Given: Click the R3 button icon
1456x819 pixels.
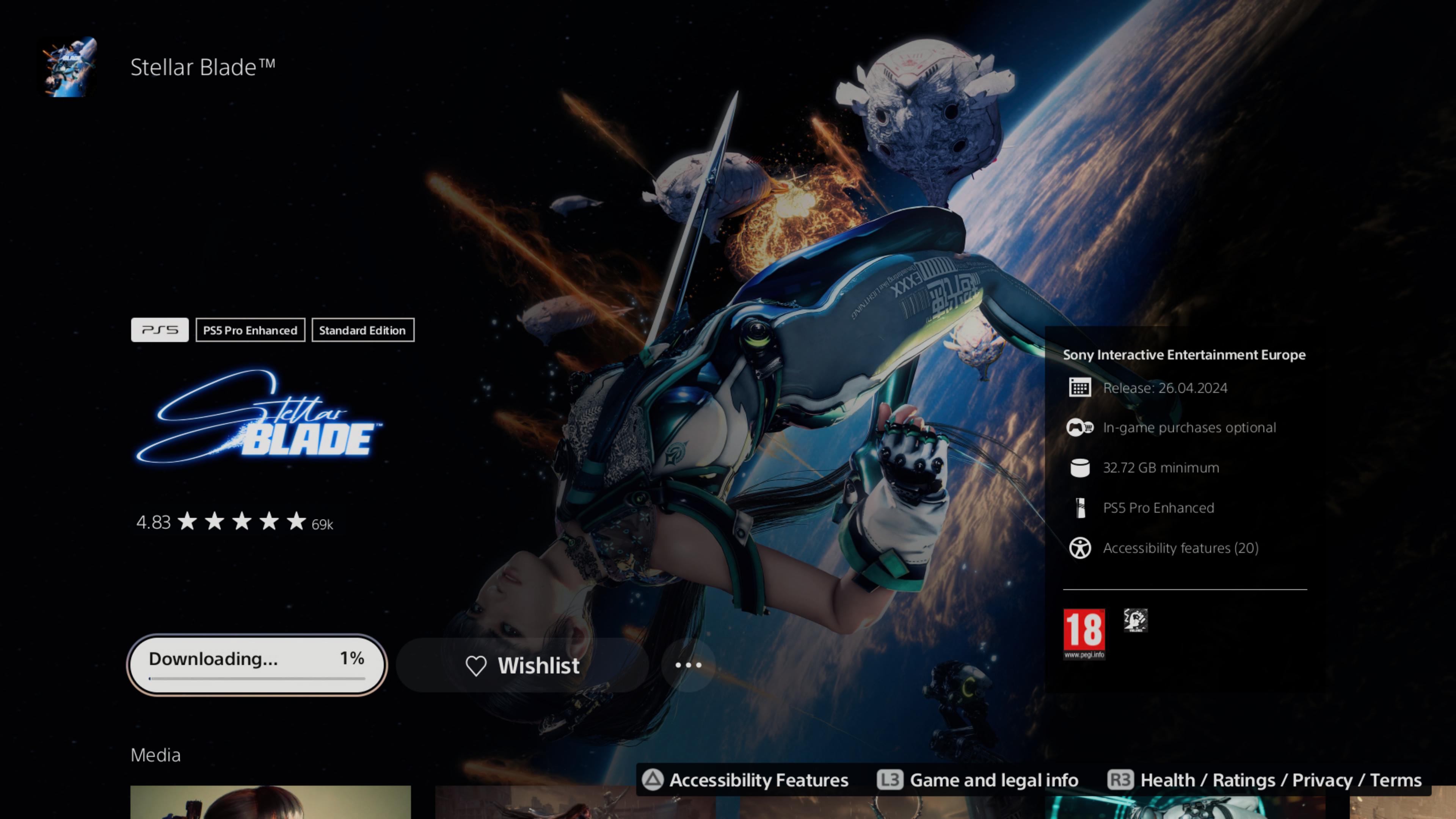Looking at the screenshot, I should click(x=1120, y=780).
